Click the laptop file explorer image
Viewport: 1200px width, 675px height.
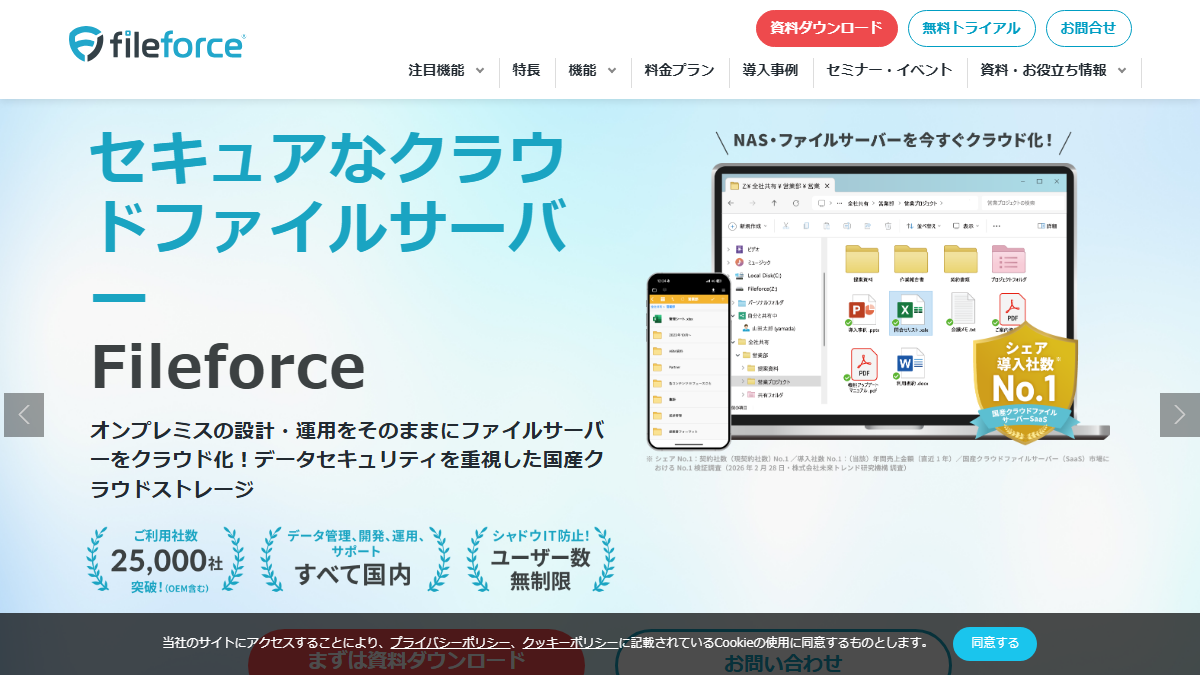[x=893, y=300]
